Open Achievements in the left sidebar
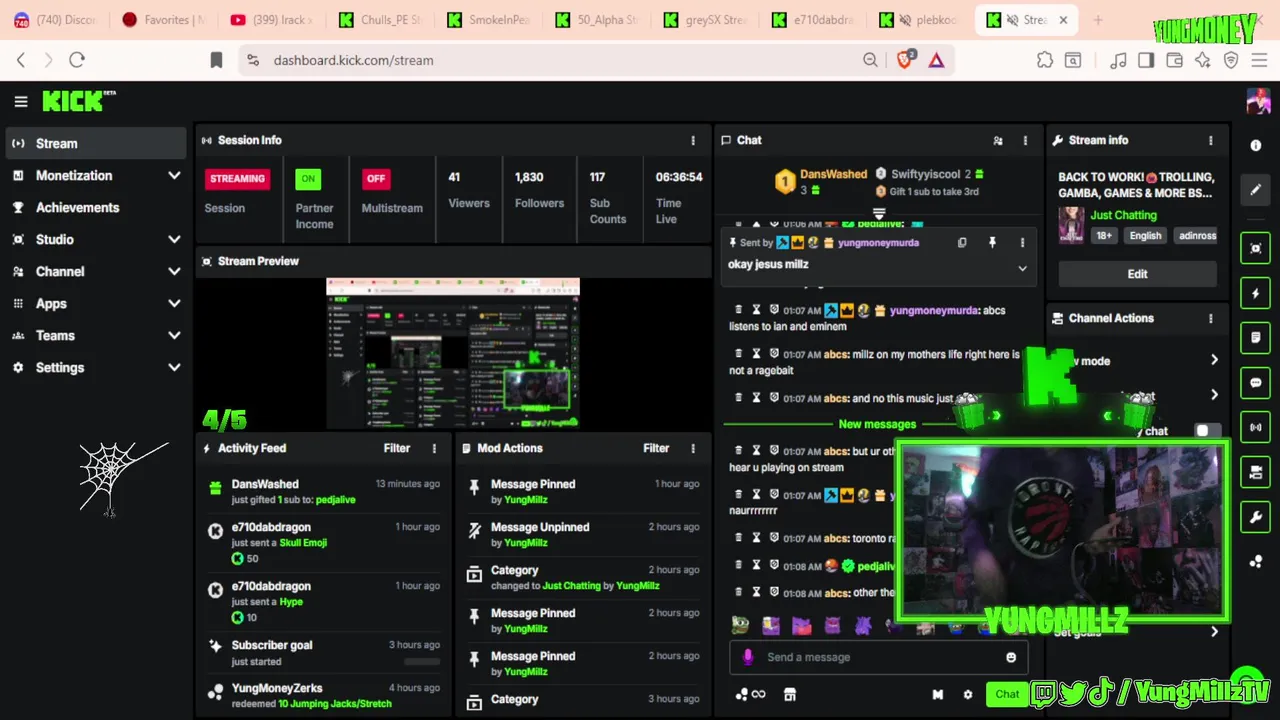This screenshot has height=720, width=1280. pos(95,208)
